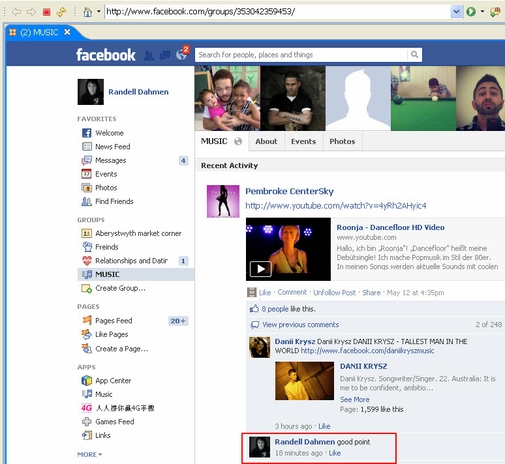Open the messages icon in header
Screen dimensions: 505x464
point(165,55)
